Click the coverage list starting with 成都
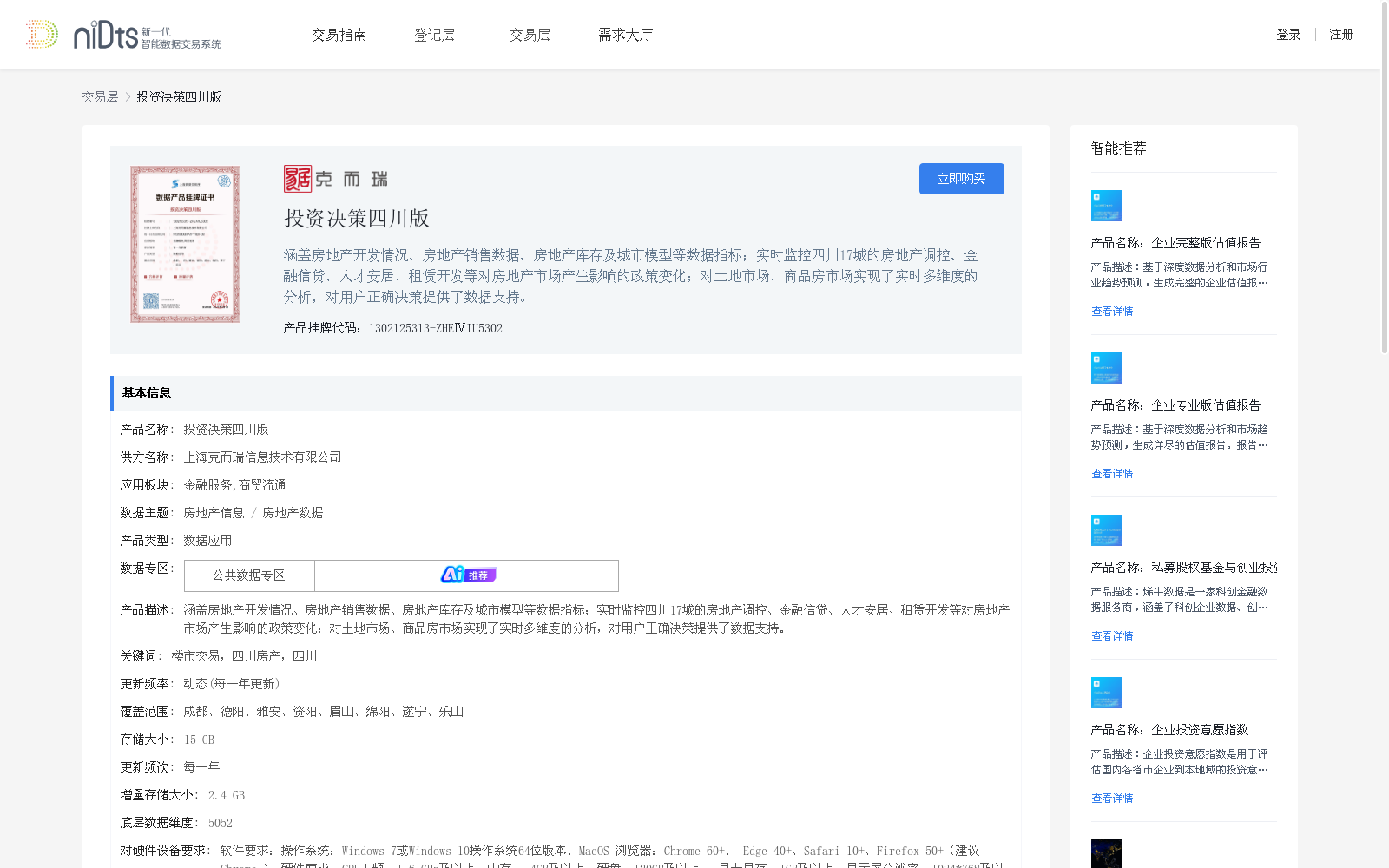The height and width of the screenshot is (868, 1389). (x=323, y=712)
